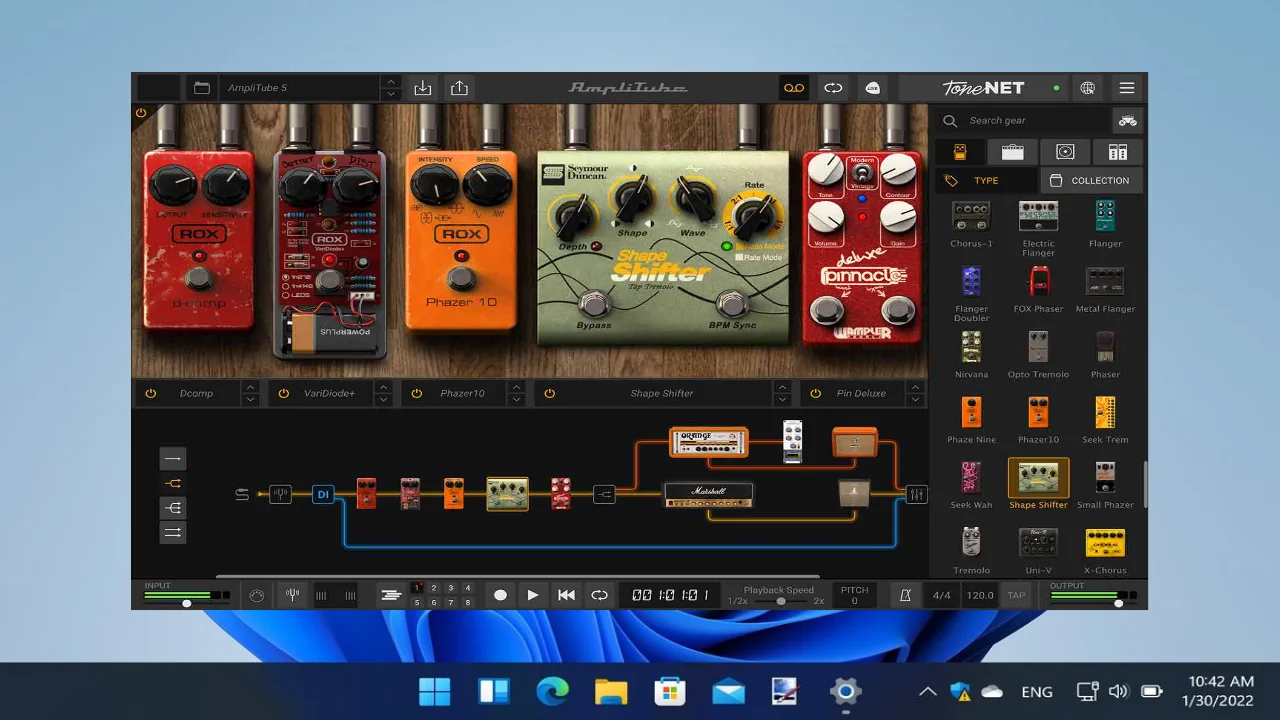This screenshot has height=720, width=1280.
Task: Toggle power for Pin Deluxe slot
Action: pyautogui.click(x=815, y=393)
